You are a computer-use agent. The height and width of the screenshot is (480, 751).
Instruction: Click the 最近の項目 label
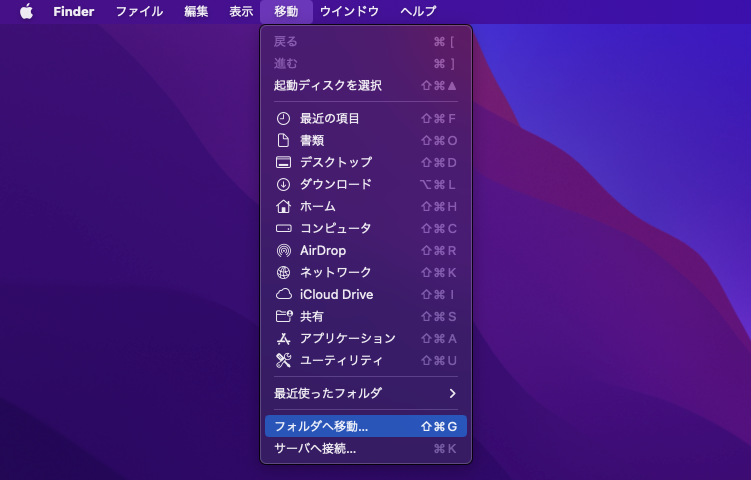tap(330, 118)
